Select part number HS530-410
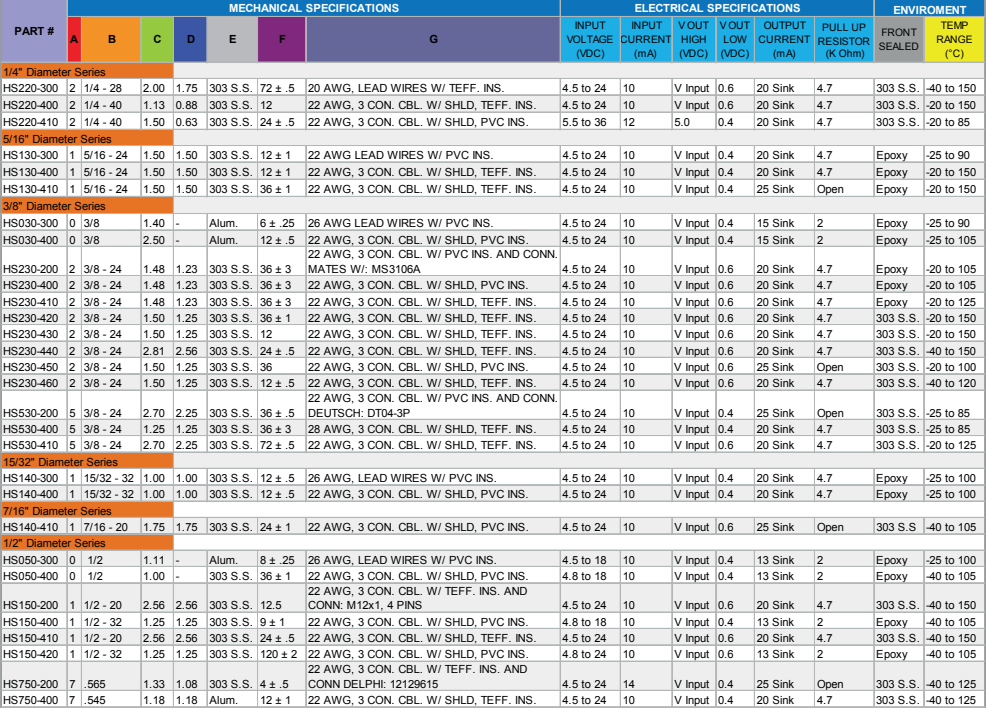Screen dimensions: 987x711 pyautogui.click(x=31, y=445)
